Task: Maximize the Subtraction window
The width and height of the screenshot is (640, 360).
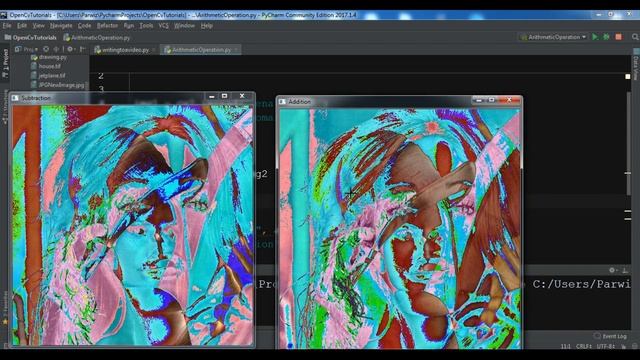Action: [224, 96]
